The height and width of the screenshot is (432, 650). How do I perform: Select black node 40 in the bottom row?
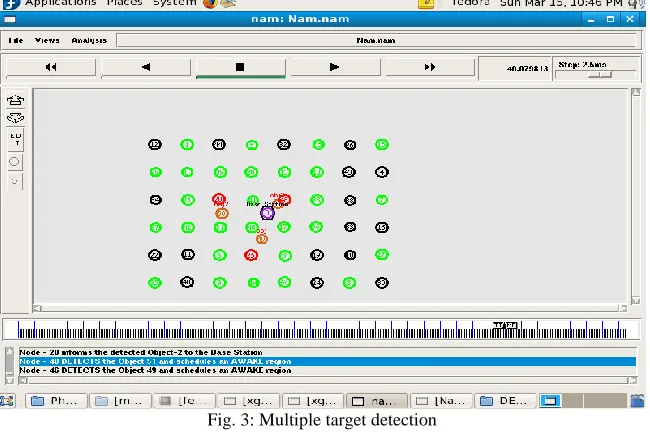tap(187, 282)
